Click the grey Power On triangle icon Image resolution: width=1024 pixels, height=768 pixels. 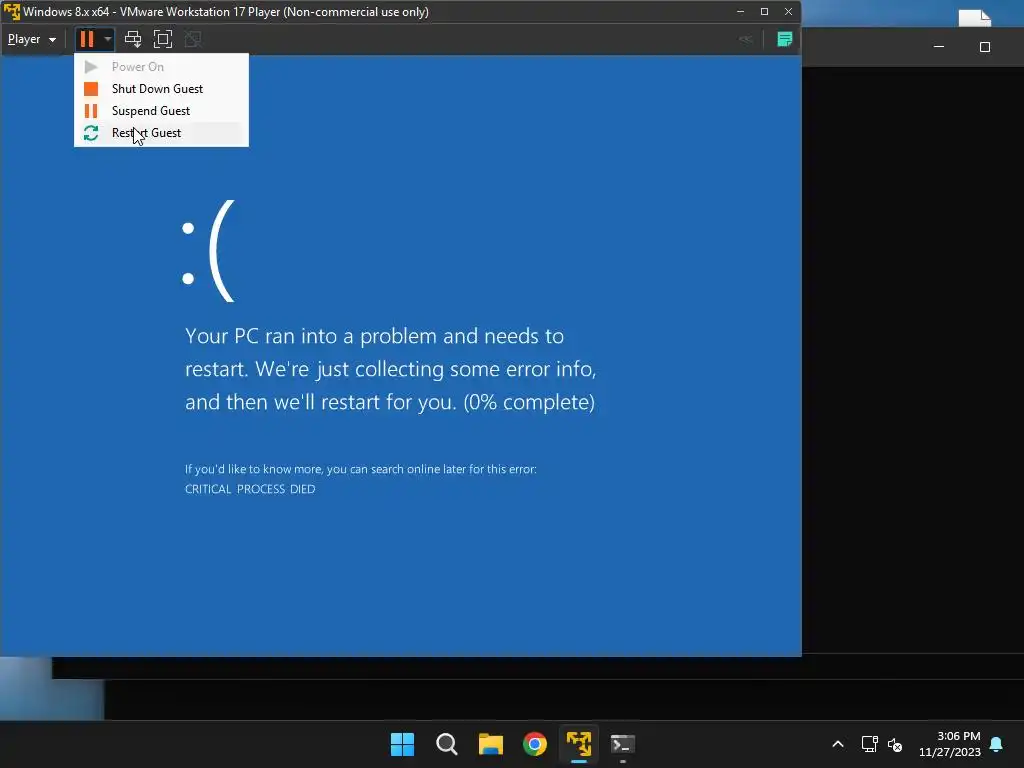point(91,67)
